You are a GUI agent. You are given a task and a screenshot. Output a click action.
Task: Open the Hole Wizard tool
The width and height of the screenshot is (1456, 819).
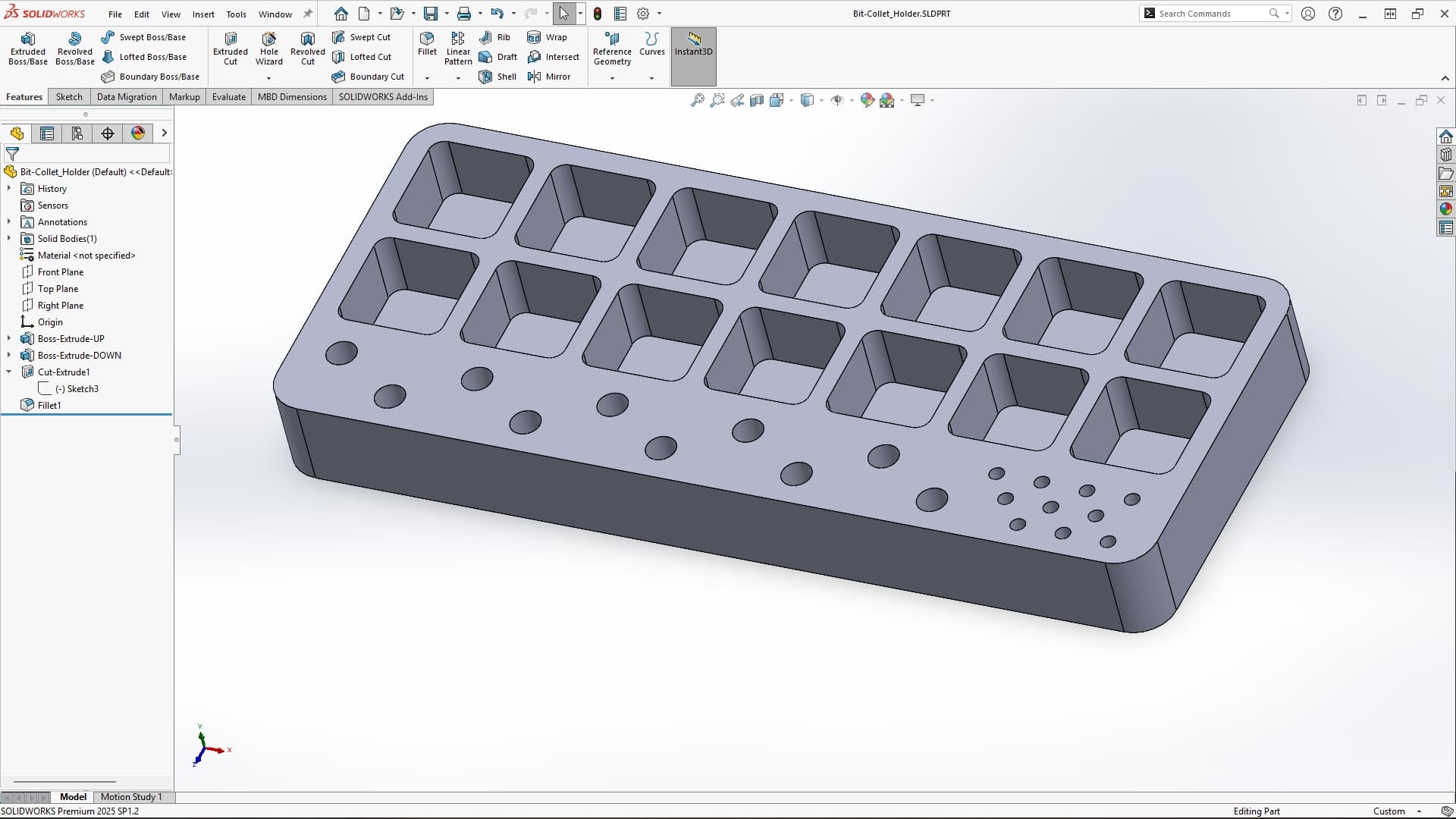coord(268,48)
